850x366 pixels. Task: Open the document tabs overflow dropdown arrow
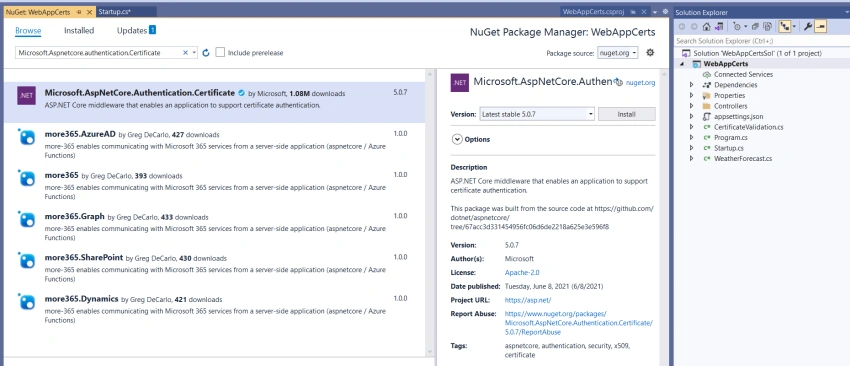655,11
